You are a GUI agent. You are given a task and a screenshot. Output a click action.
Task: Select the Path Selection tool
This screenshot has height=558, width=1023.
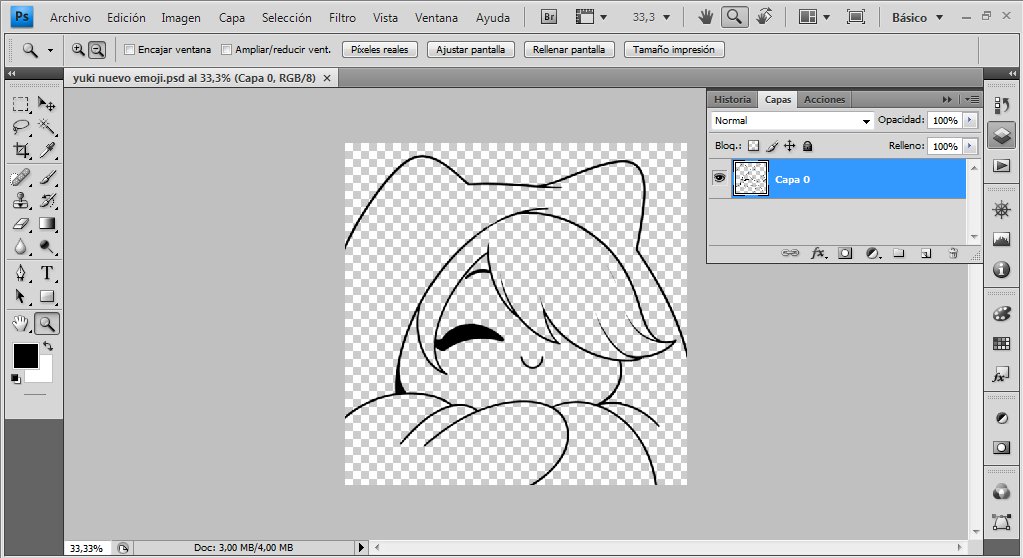21,296
